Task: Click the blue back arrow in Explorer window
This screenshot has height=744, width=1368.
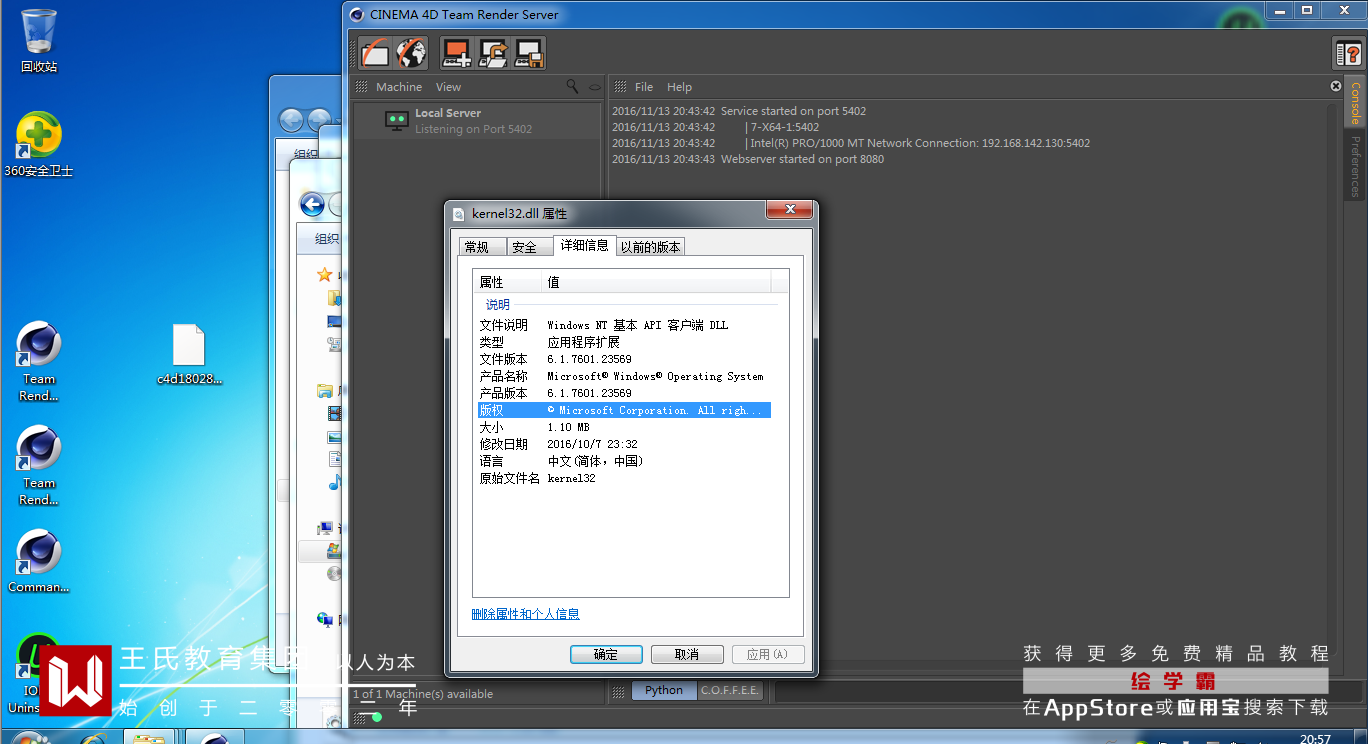Action: 312,205
